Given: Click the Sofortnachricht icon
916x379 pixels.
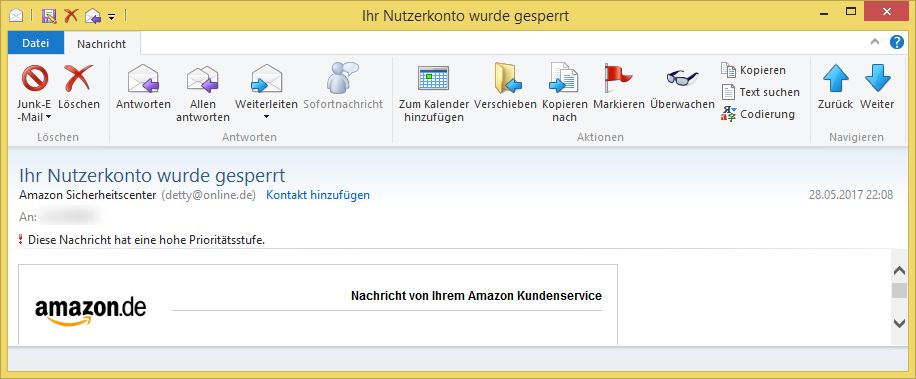Looking at the screenshot, I should [342, 78].
